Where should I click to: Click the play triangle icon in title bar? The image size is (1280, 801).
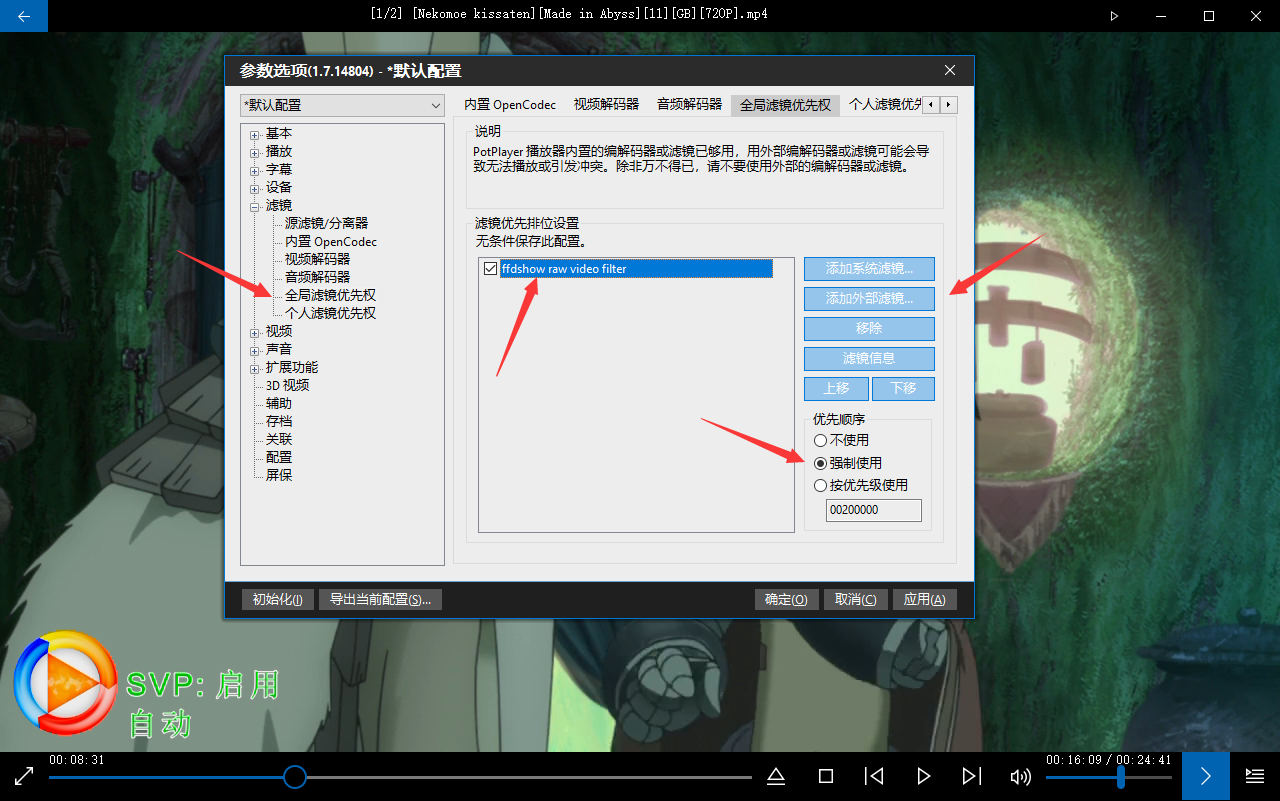1114,15
